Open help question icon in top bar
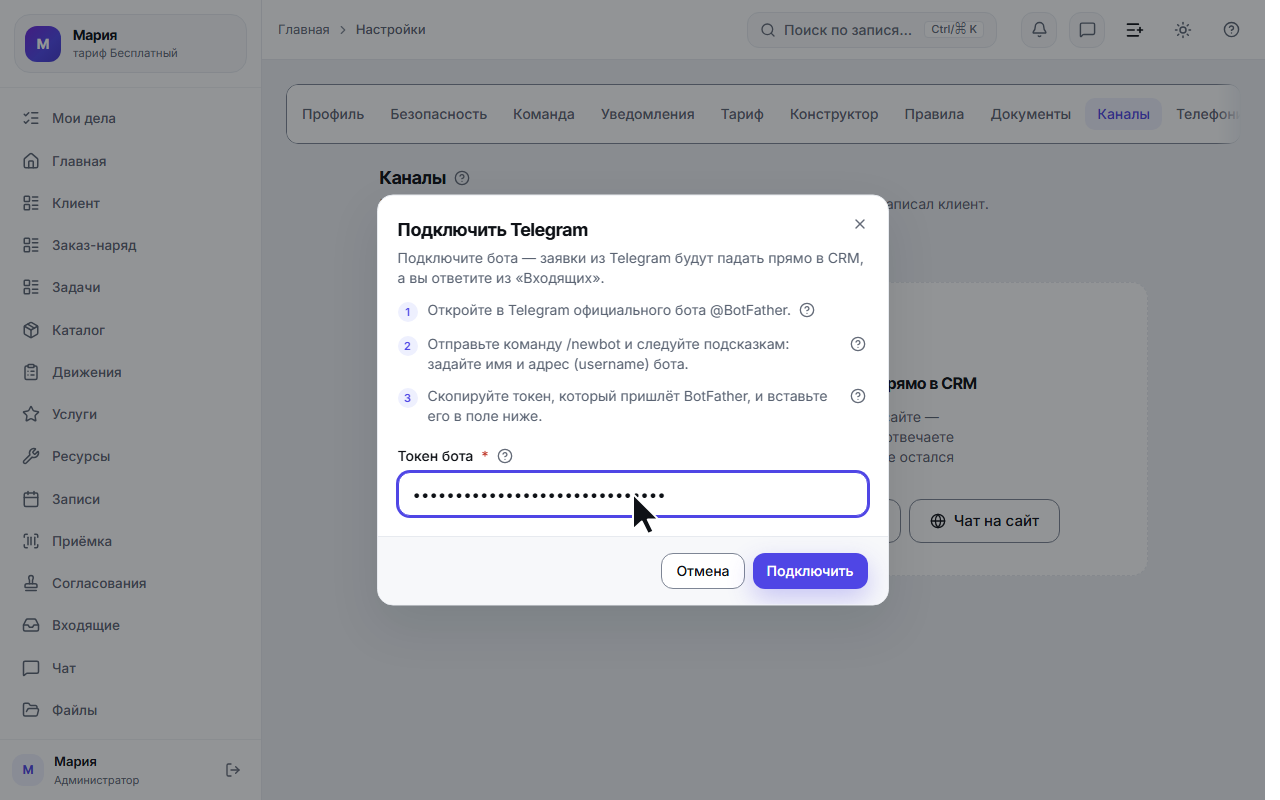Image resolution: width=1280 pixels, height=800 pixels. (x=1231, y=30)
